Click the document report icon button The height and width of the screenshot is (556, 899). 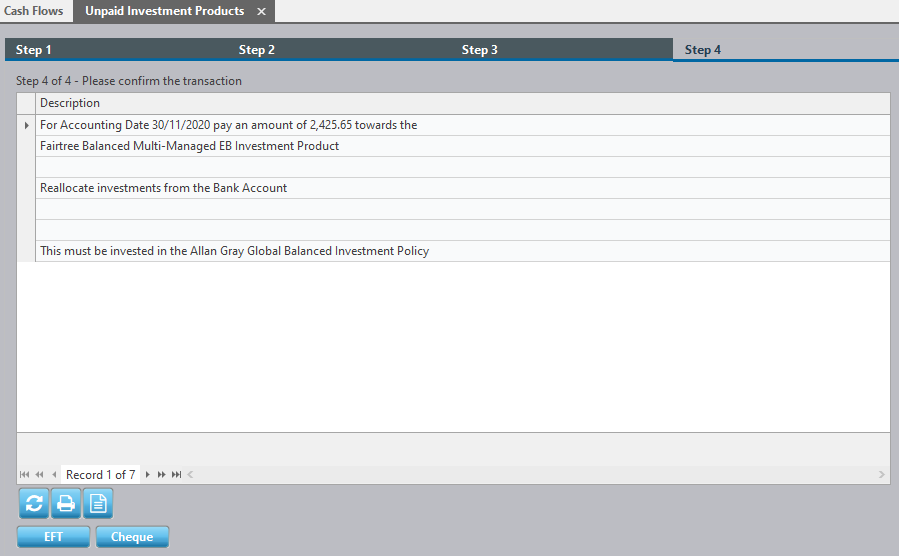(x=98, y=503)
